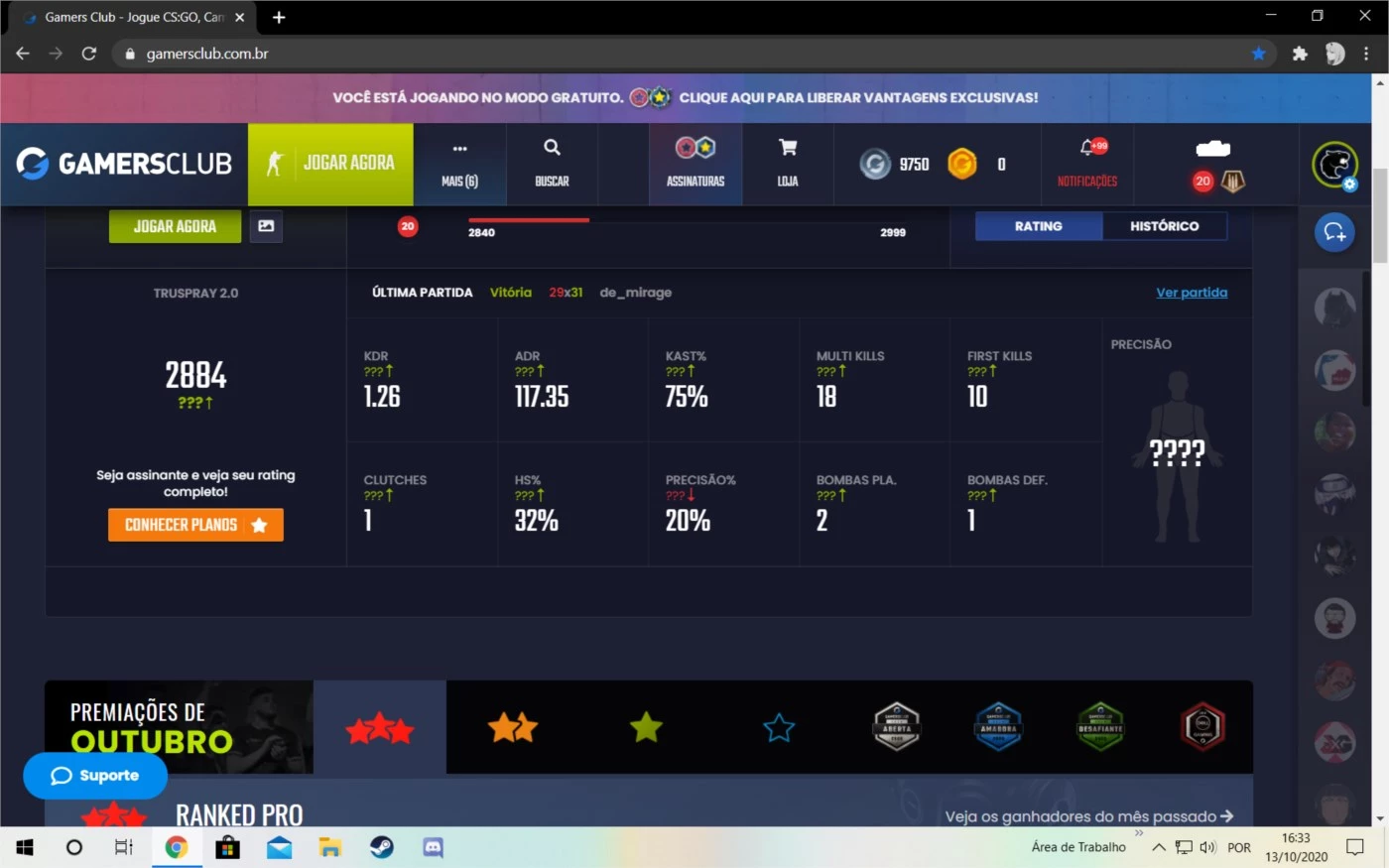Viewport: 1389px width, 868px height.
Task: Go to ASSINATURAS subscriptions
Action: [695, 164]
